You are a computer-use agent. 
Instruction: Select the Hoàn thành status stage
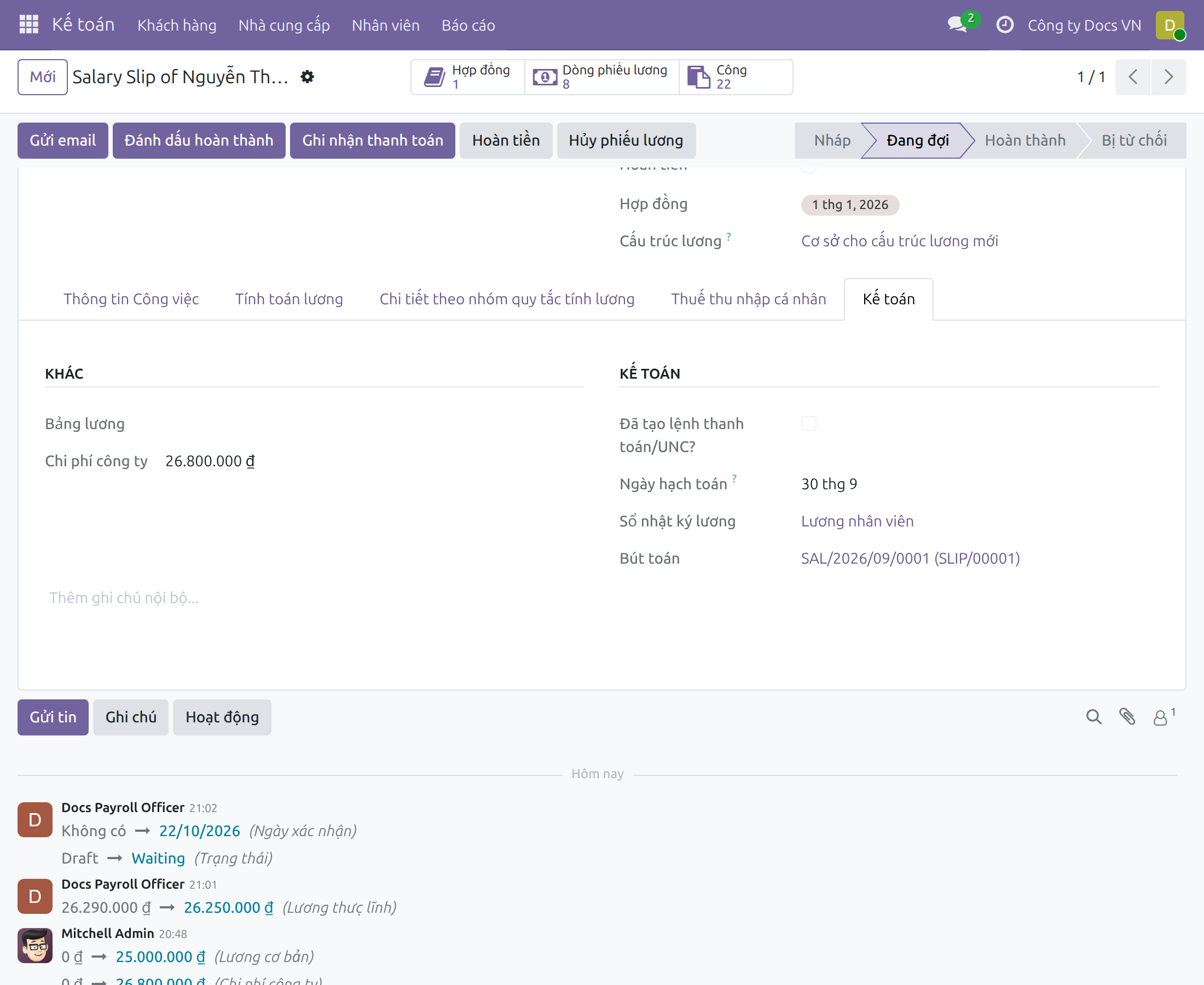(1024, 141)
